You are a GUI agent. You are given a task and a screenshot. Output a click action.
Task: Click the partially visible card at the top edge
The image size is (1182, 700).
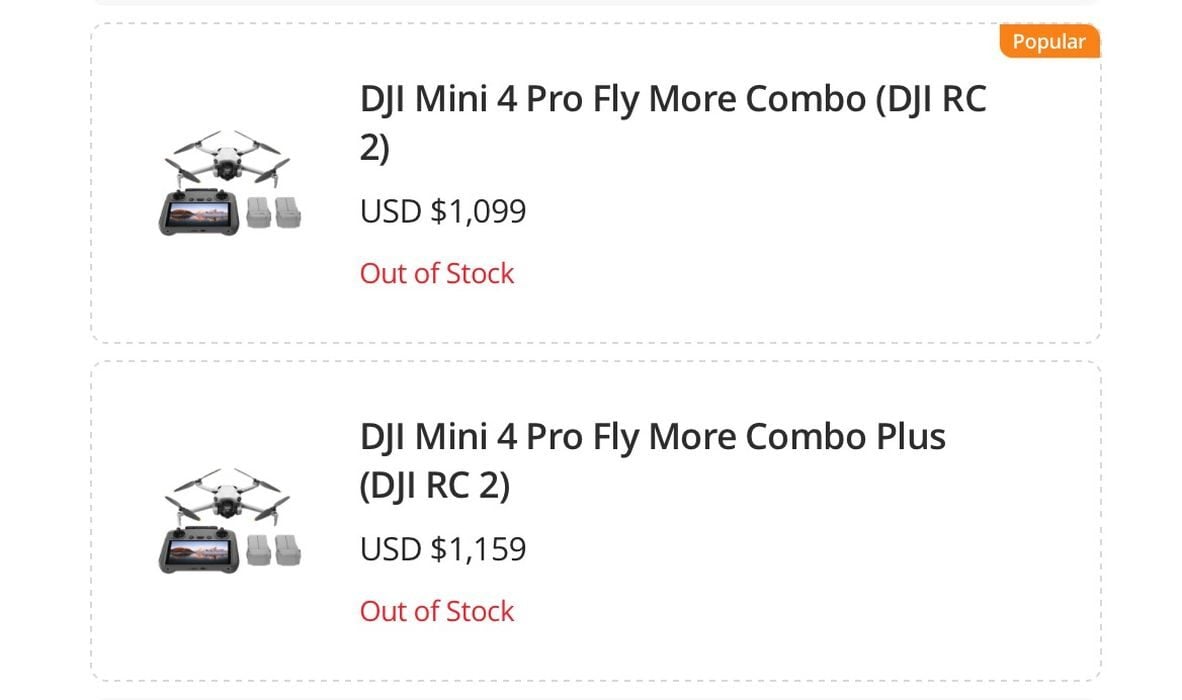coord(596,2)
